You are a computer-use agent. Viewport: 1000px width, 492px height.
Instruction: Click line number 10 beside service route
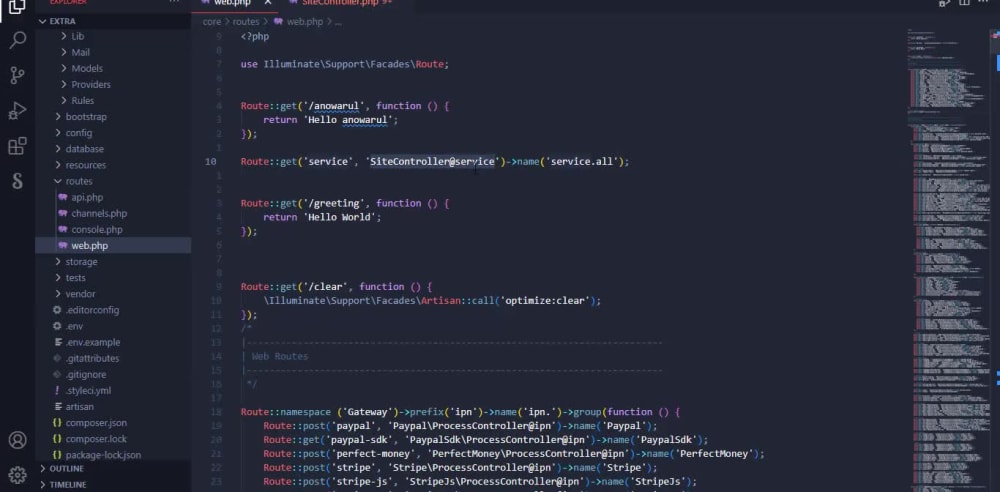pos(210,161)
